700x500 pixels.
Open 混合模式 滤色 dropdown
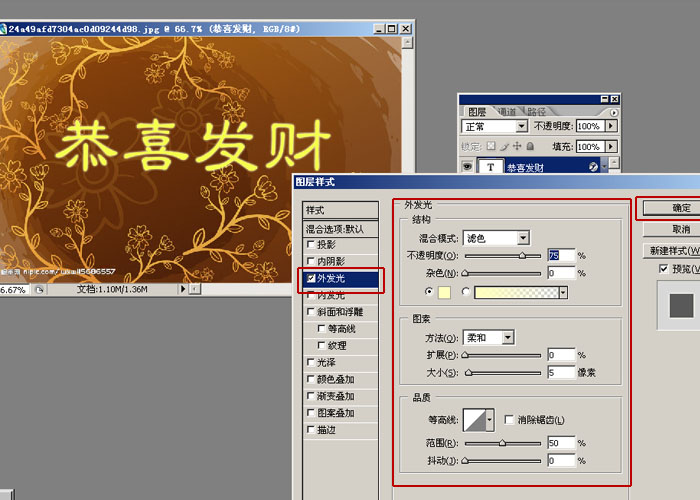(524, 238)
